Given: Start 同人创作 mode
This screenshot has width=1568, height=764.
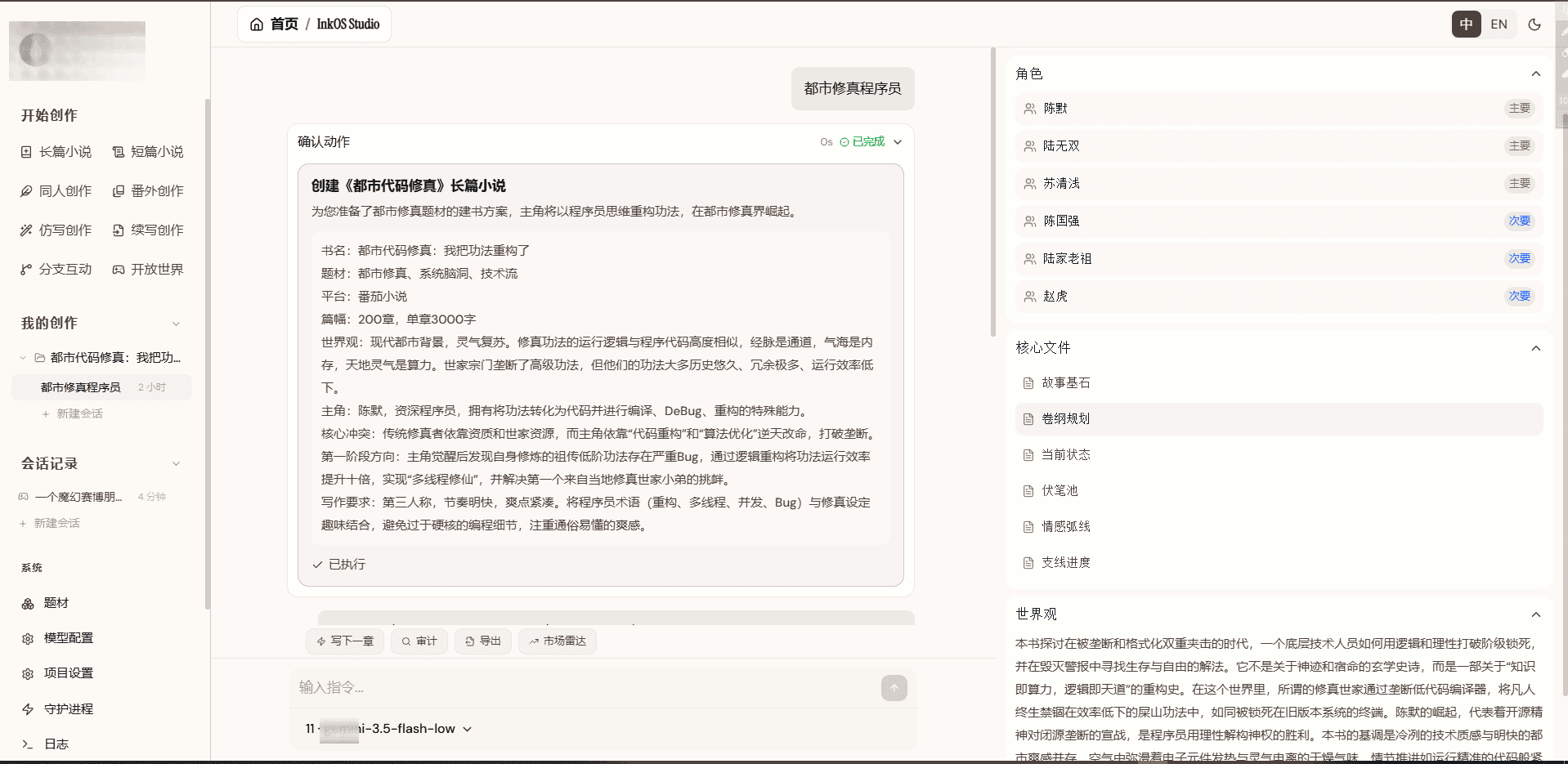Looking at the screenshot, I should (x=56, y=191).
